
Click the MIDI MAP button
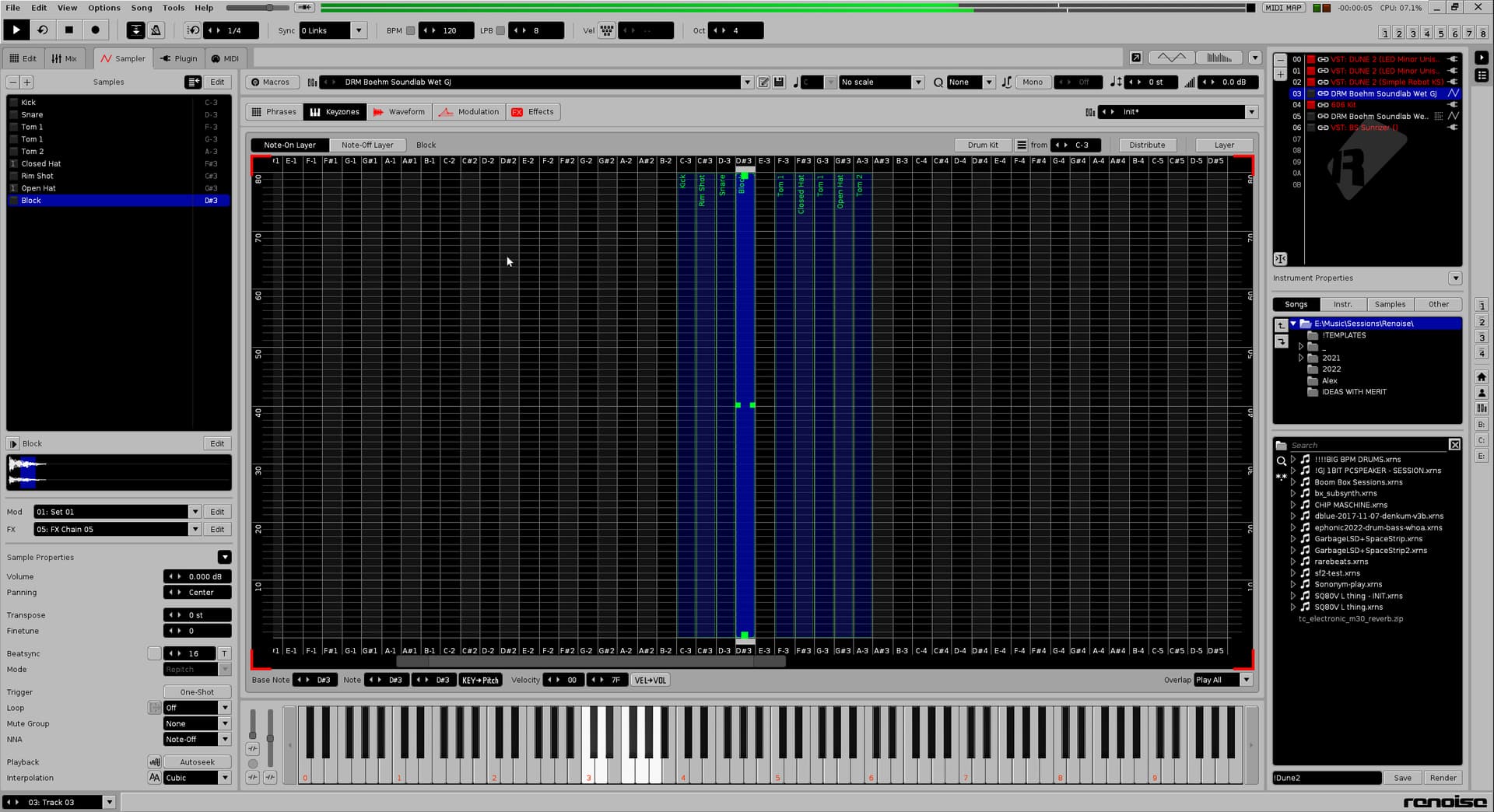tap(1283, 8)
